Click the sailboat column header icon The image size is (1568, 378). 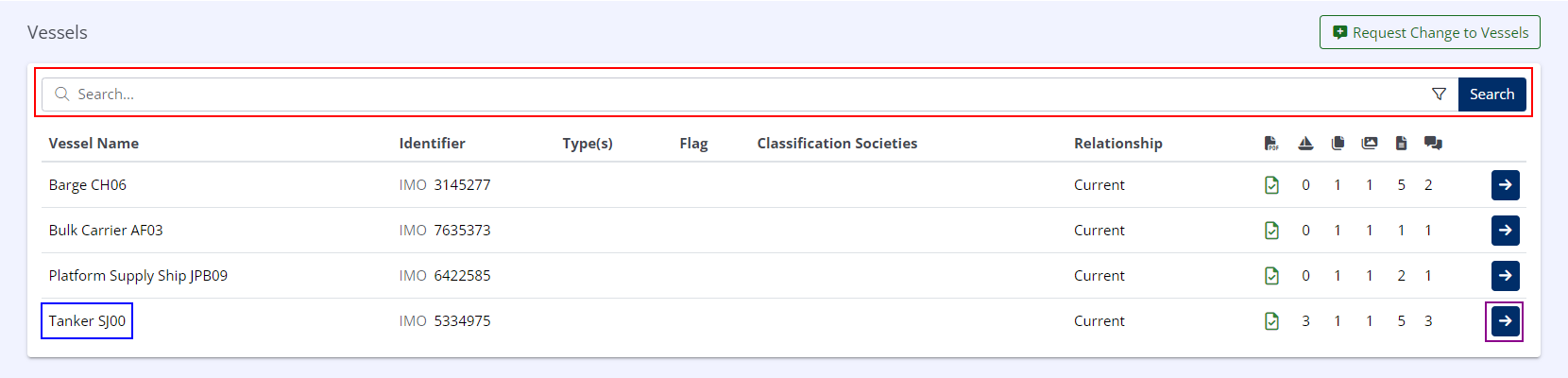coord(1305,144)
